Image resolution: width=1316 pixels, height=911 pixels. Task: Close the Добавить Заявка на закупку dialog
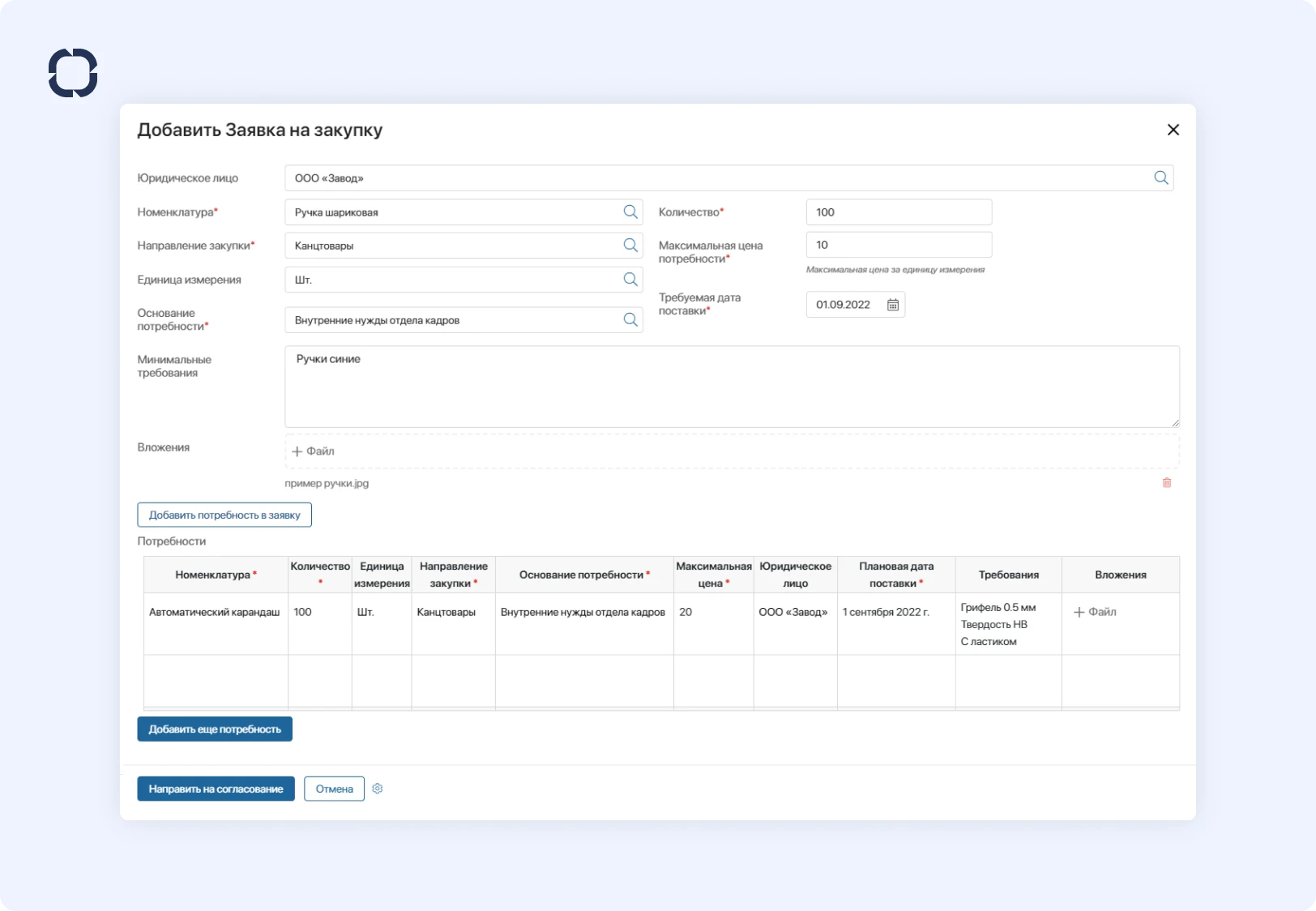pyautogui.click(x=1173, y=130)
